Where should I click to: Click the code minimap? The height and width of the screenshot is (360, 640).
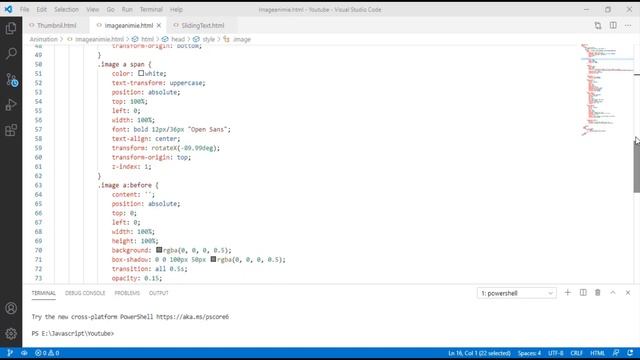(x=607, y=90)
